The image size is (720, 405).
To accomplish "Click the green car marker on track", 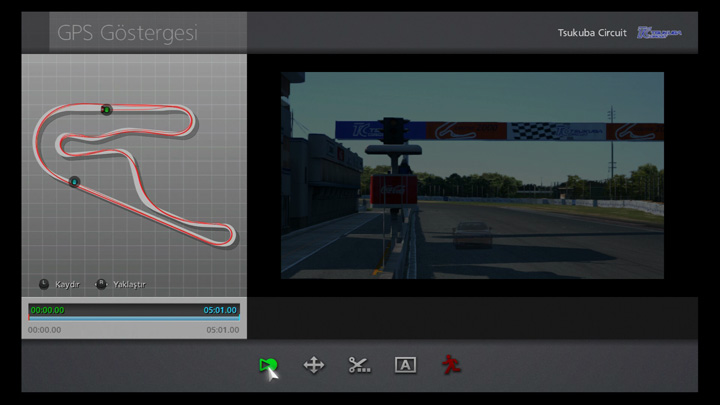I will pyautogui.click(x=106, y=110).
